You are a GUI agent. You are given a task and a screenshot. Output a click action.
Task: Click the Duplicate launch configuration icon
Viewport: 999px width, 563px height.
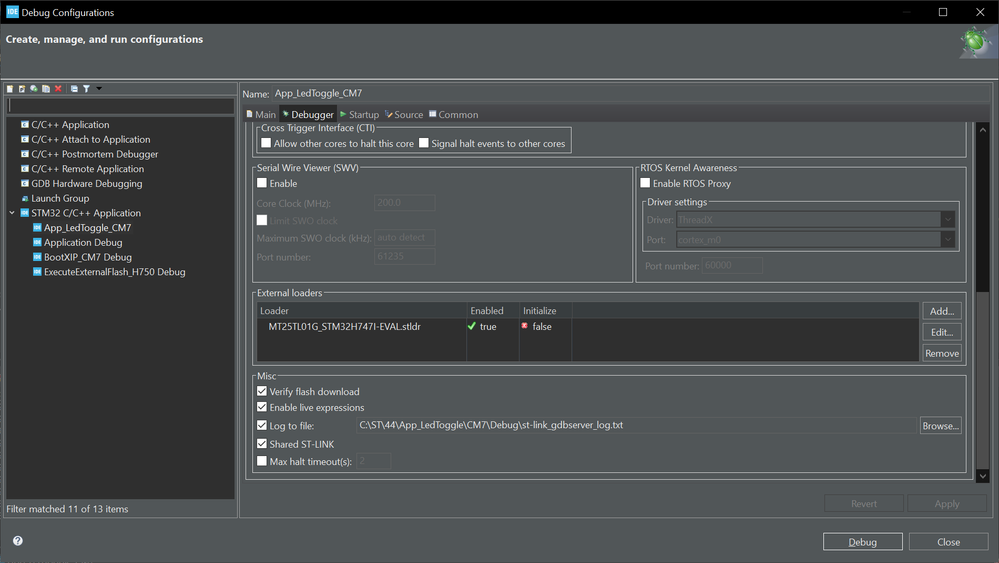click(46, 89)
